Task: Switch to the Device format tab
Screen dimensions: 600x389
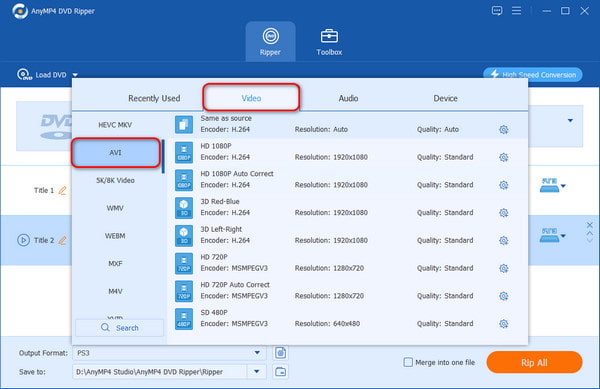Action: [445, 98]
